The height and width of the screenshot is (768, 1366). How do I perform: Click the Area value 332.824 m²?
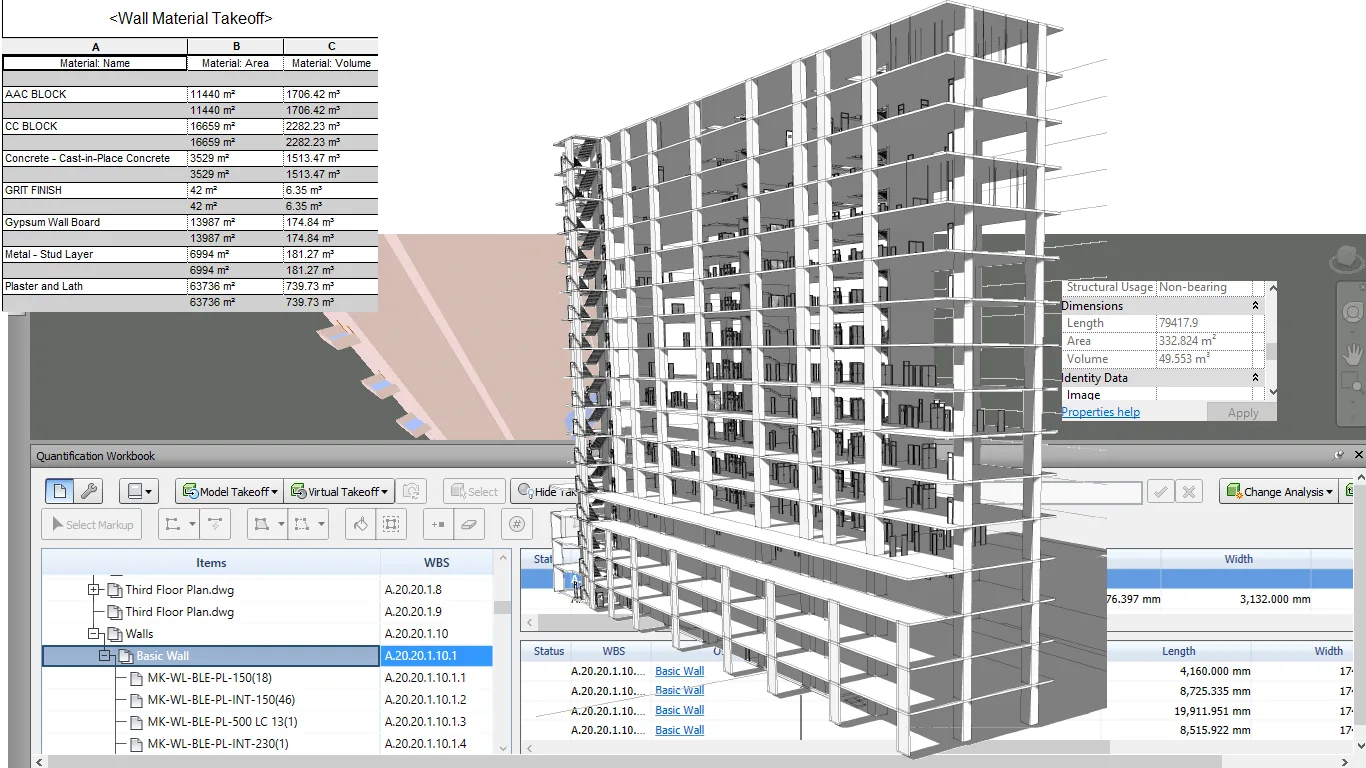coord(1188,341)
